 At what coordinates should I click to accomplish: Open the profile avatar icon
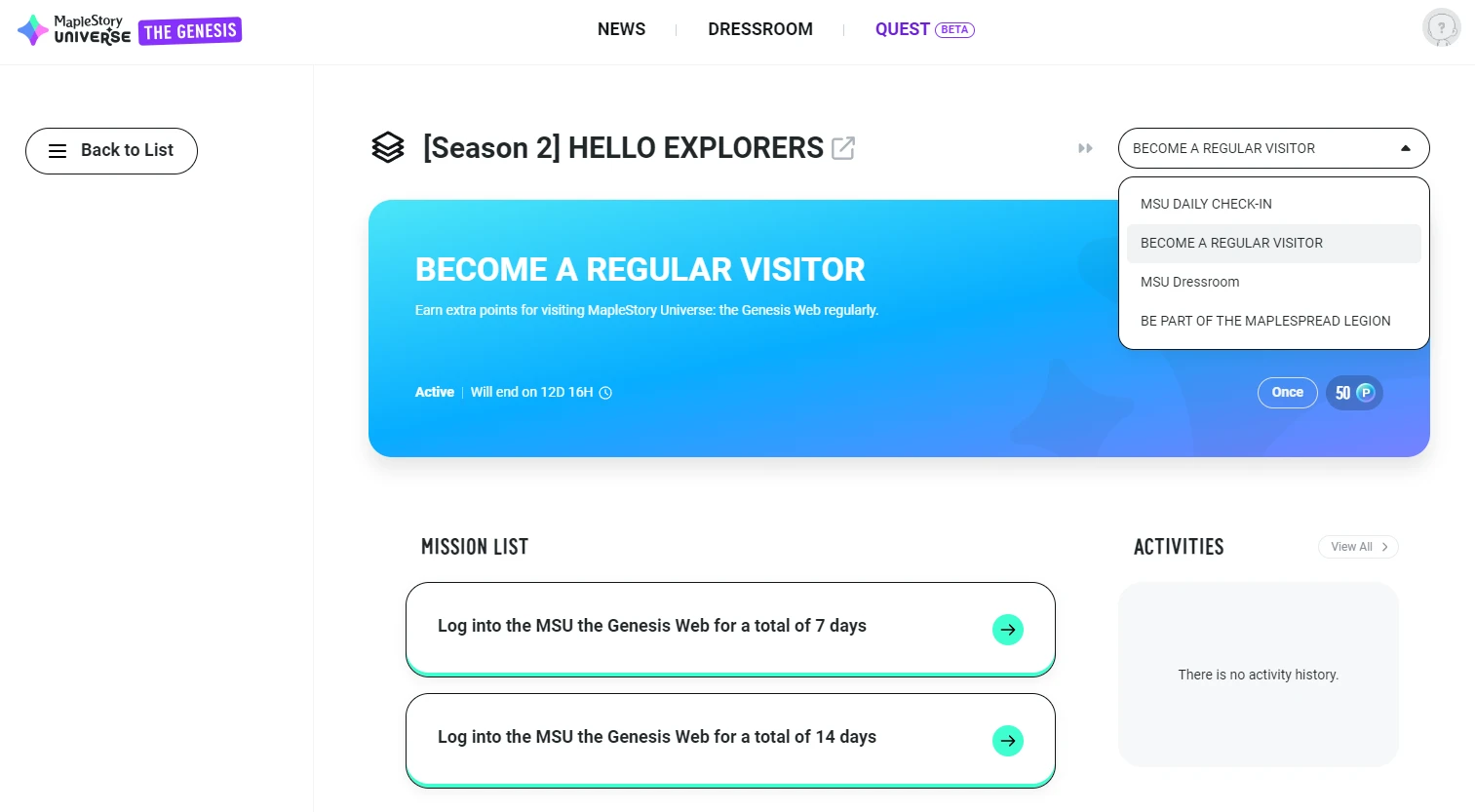(x=1441, y=28)
